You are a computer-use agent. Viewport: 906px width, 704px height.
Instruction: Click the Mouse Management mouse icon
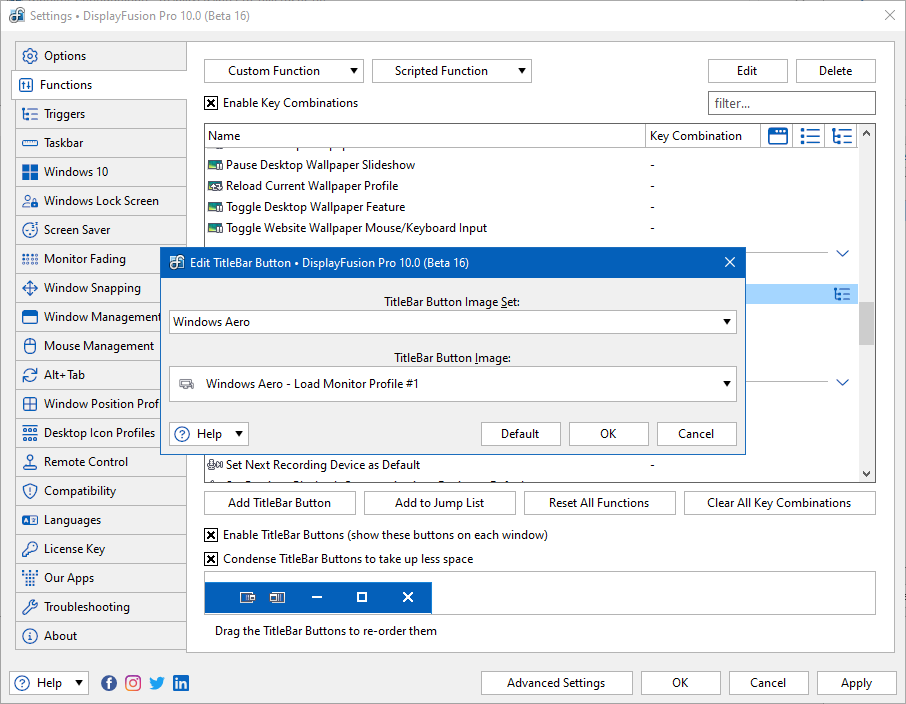[30, 346]
